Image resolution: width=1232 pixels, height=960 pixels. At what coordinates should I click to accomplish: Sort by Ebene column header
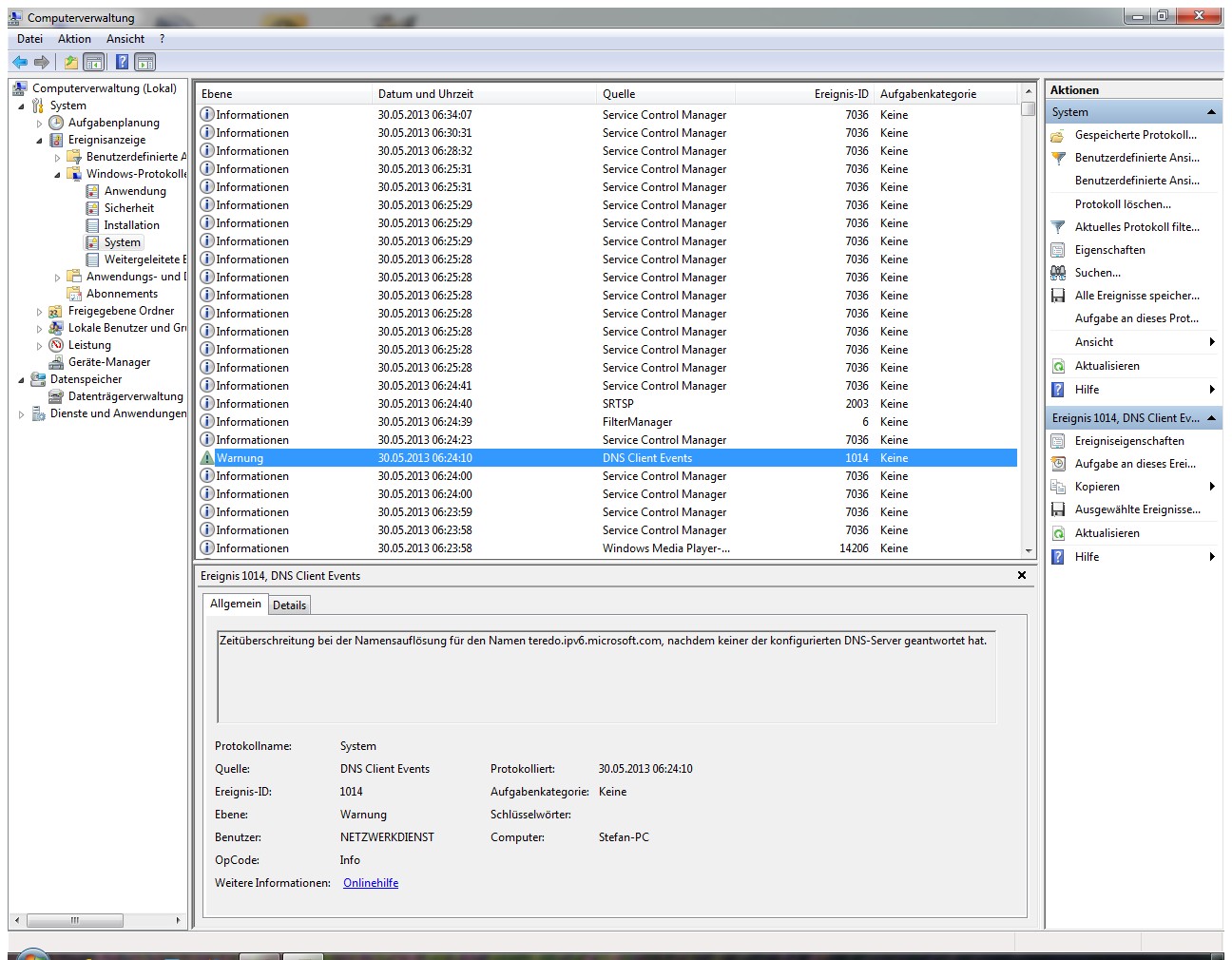(x=284, y=94)
